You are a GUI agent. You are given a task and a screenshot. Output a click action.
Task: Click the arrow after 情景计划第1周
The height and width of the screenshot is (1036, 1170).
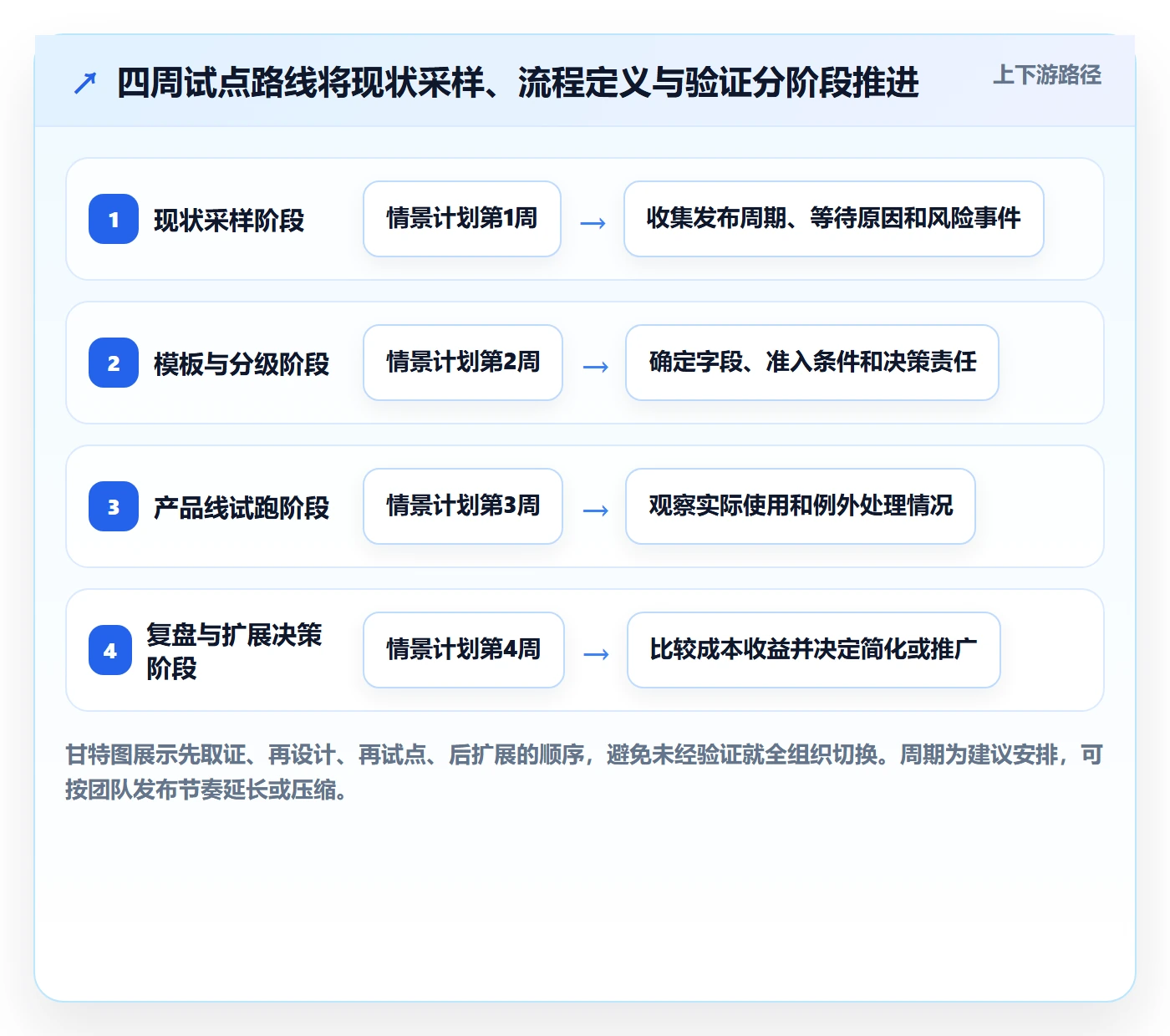point(593,223)
